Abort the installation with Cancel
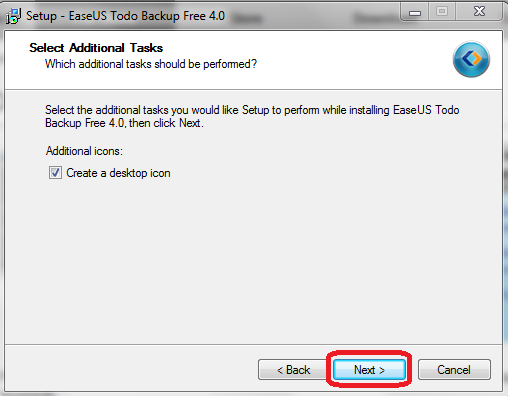The width and height of the screenshot is (508, 396). click(x=454, y=369)
